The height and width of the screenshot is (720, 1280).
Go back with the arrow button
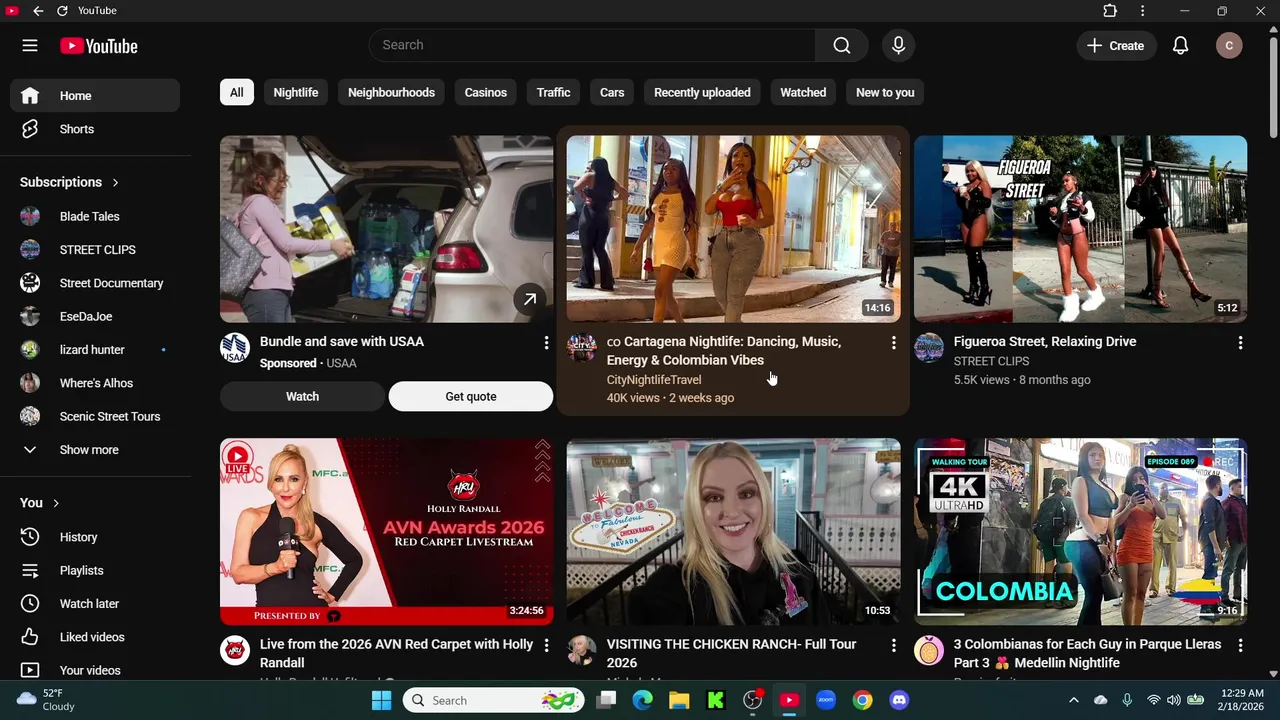coord(38,11)
